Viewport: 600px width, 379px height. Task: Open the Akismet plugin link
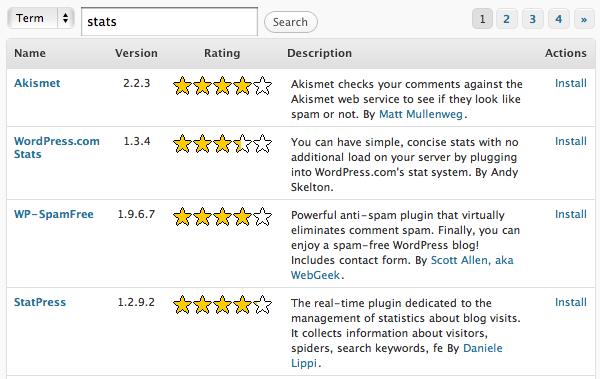tap(37, 83)
